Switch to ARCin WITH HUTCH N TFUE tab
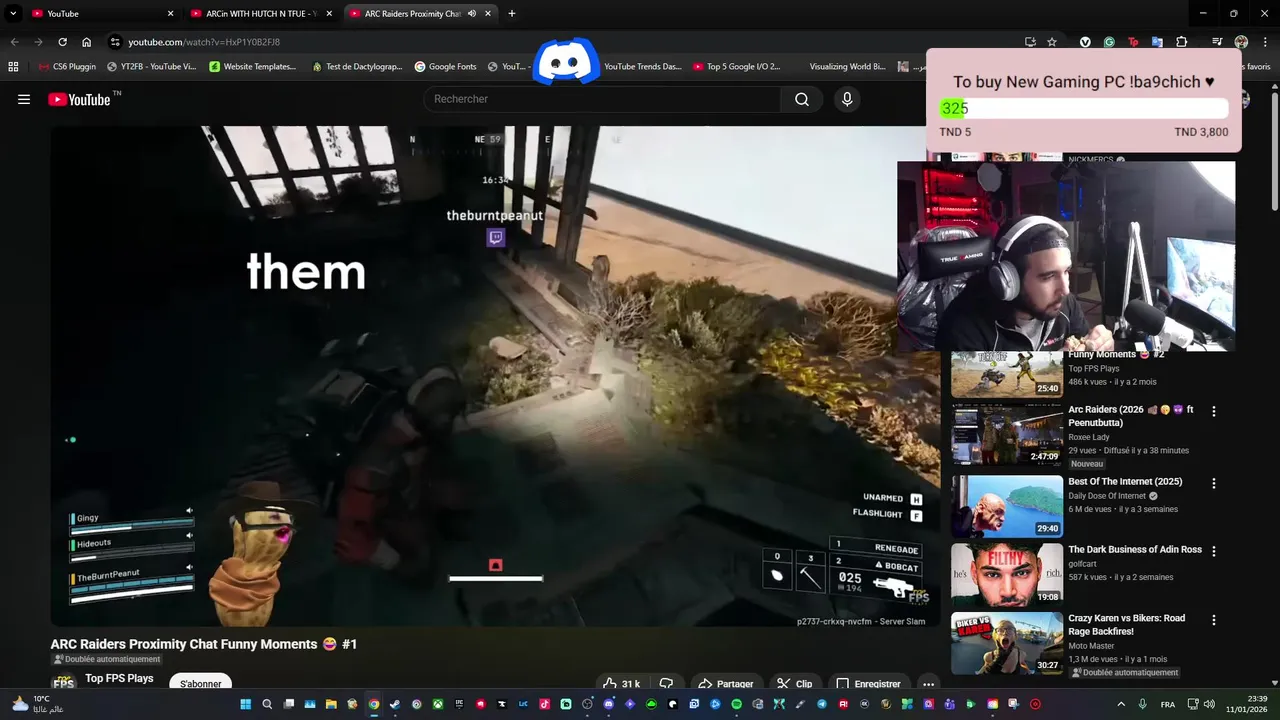 coord(262,14)
